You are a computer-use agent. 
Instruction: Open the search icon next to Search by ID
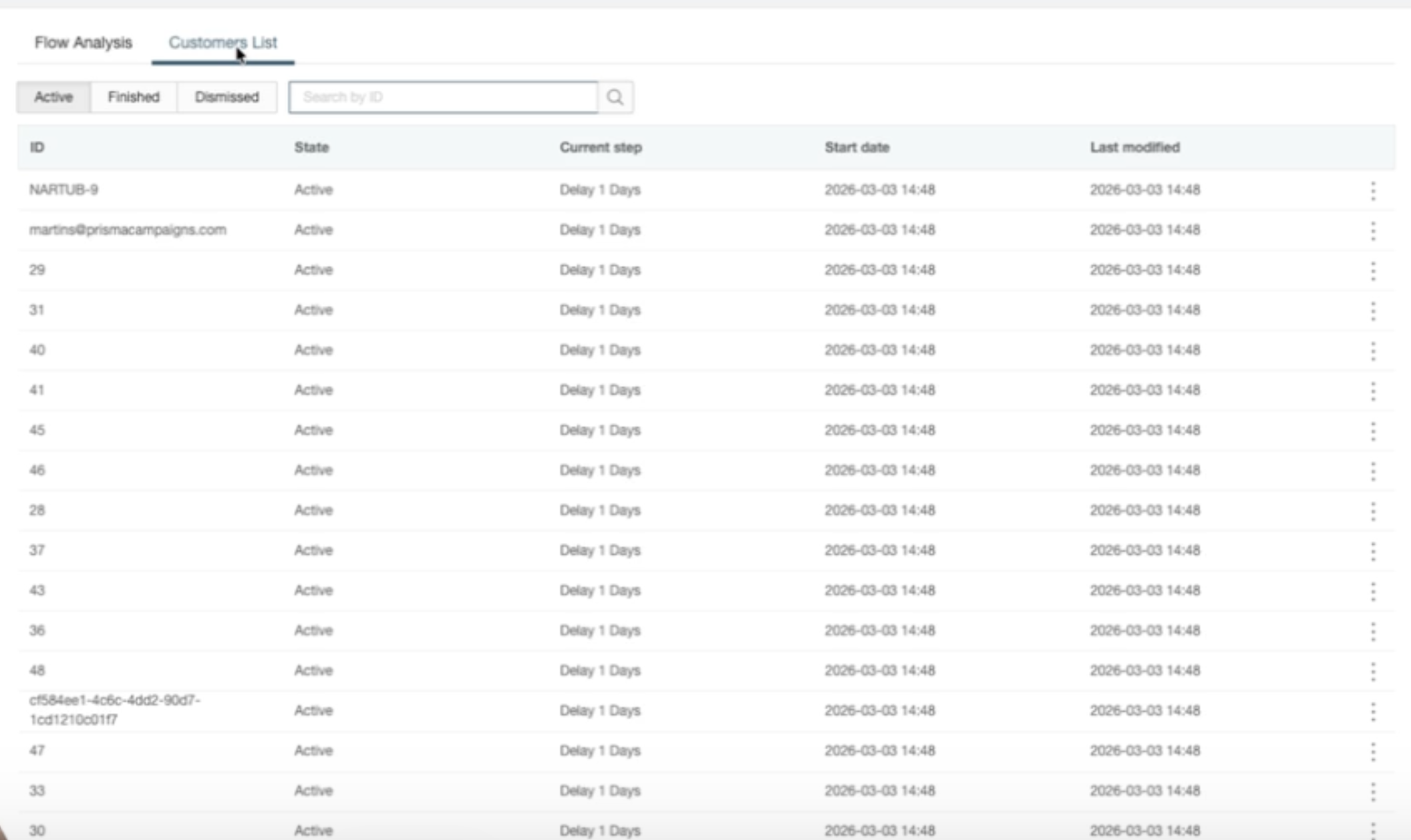coord(614,97)
